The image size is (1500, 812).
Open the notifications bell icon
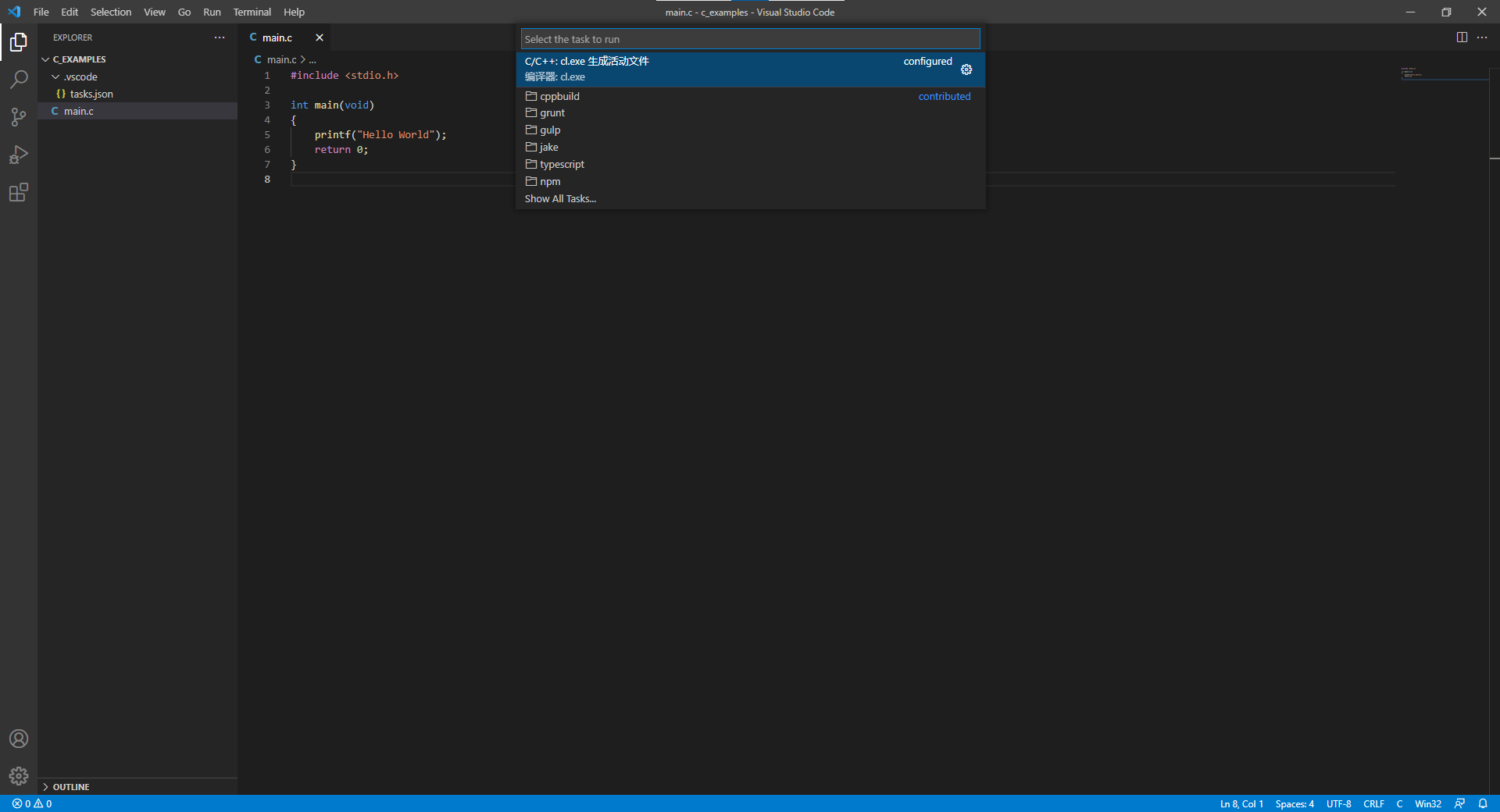tap(1483, 803)
